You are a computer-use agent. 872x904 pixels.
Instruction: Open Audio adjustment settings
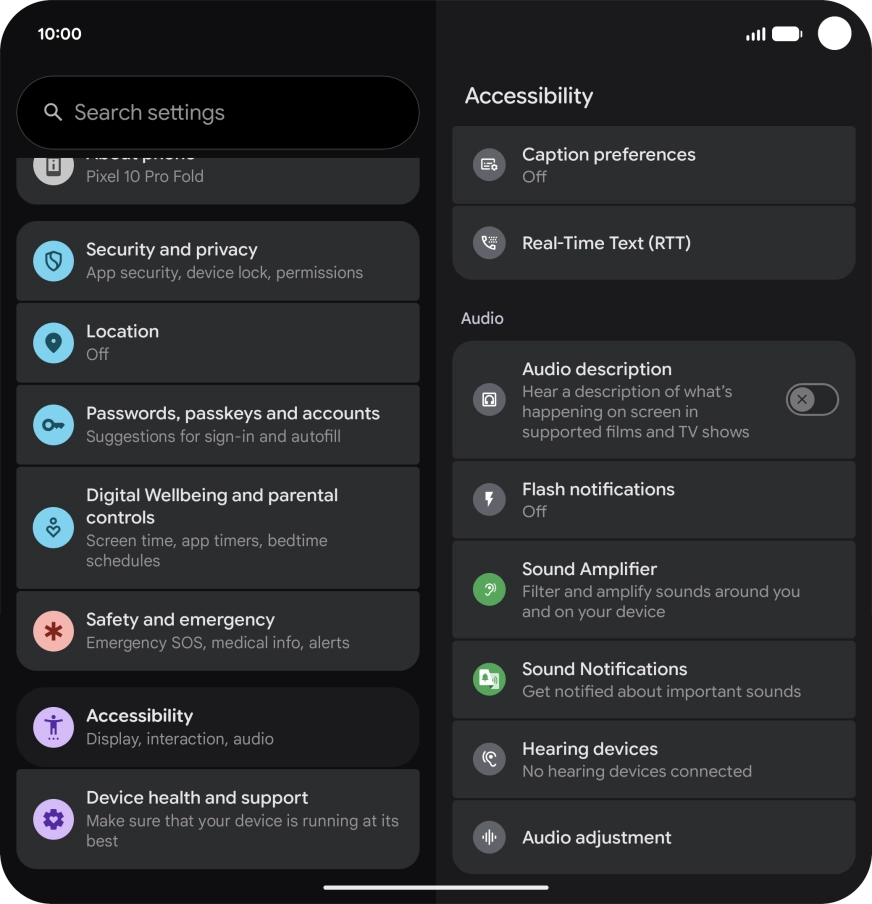click(x=653, y=837)
